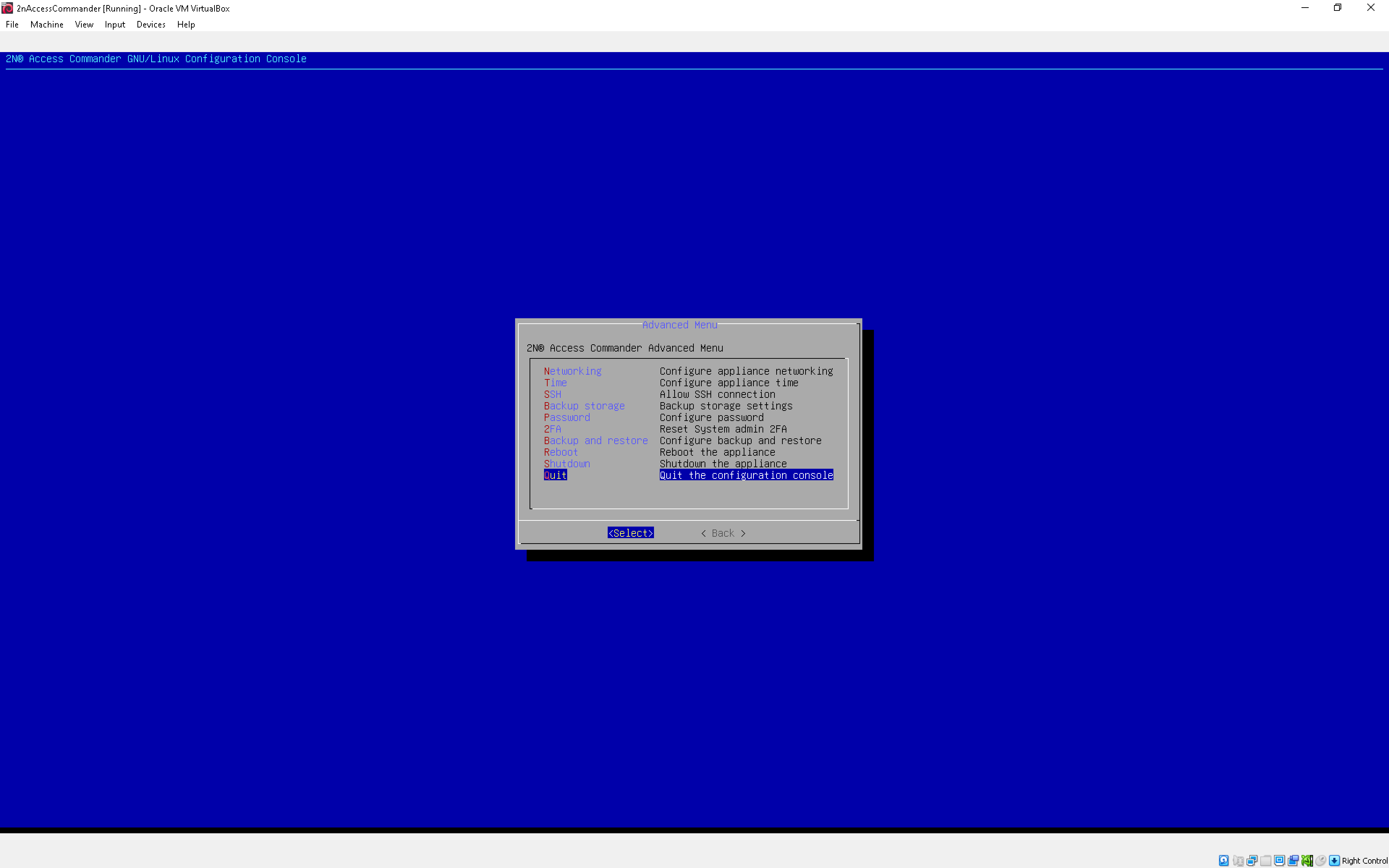
Task: Open the File menu
Action: click(12, 25)
